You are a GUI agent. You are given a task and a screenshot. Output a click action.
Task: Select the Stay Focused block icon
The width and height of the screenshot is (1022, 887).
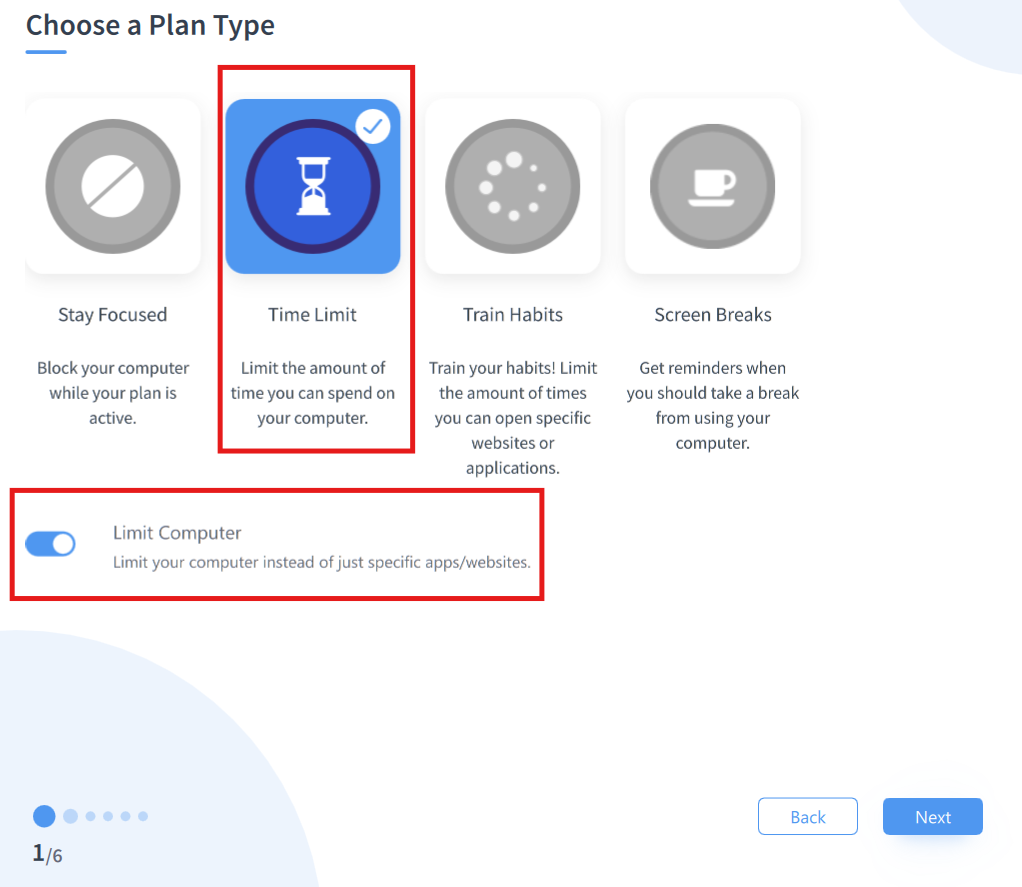coord(113,186)
